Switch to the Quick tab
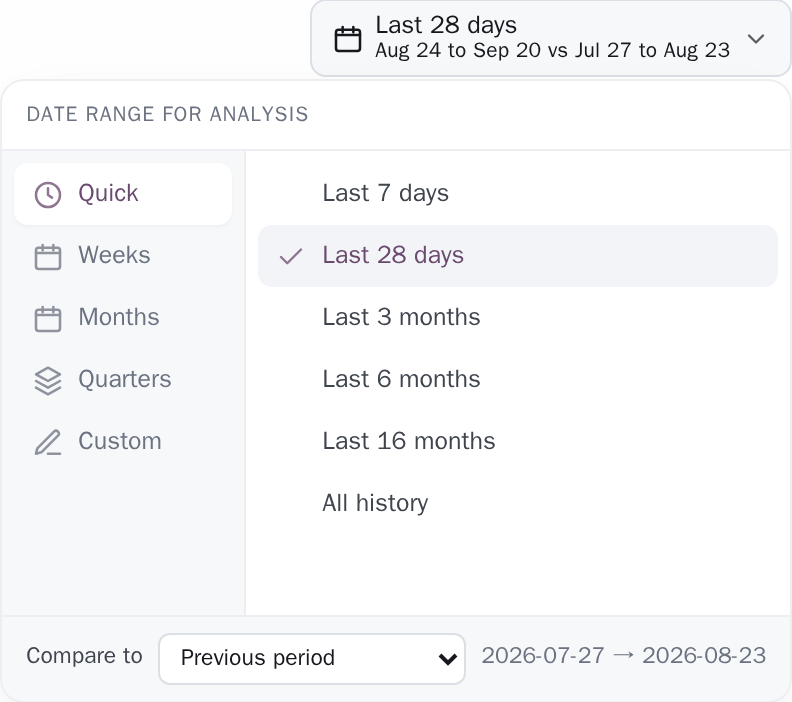 tap(123, 194)
